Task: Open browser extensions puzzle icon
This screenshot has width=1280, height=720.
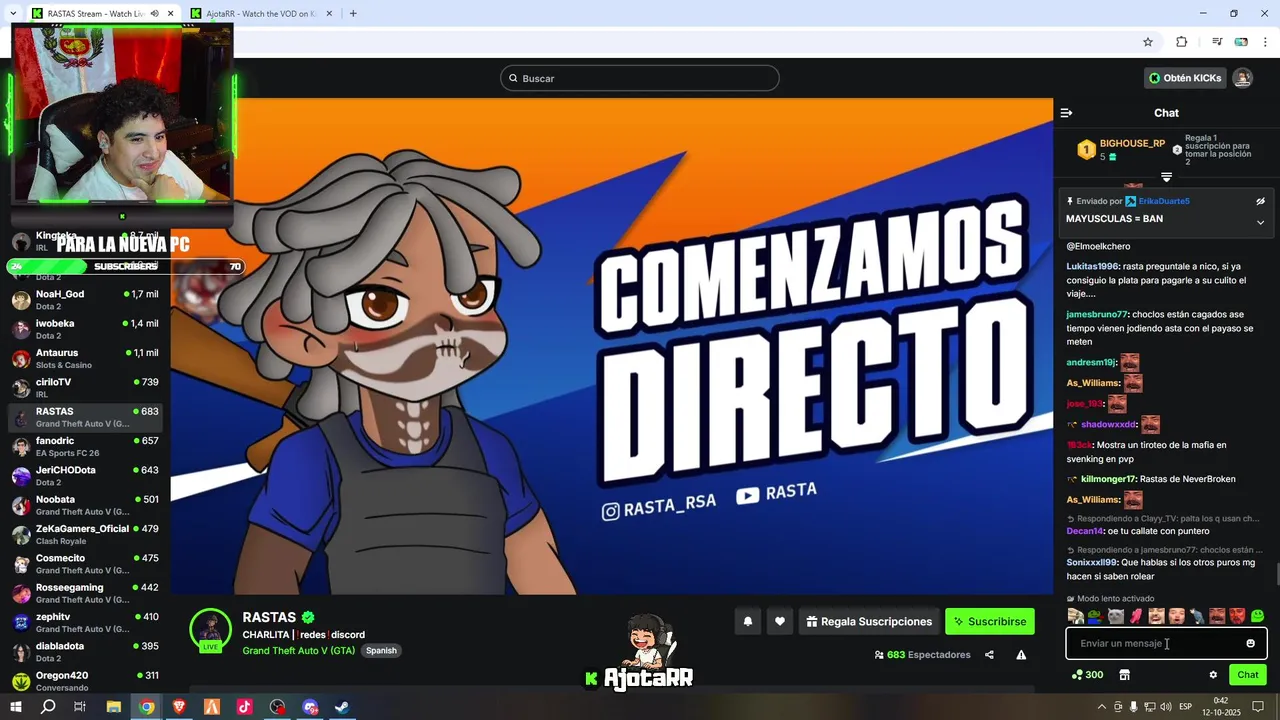Action: tap(1181, 42)
